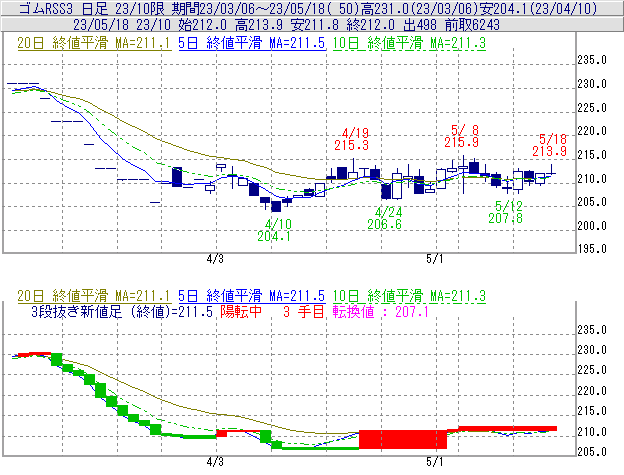Click the dark candlestick at the 4/10 low
The height and width of the screenshot is (475, 624).
276,206
